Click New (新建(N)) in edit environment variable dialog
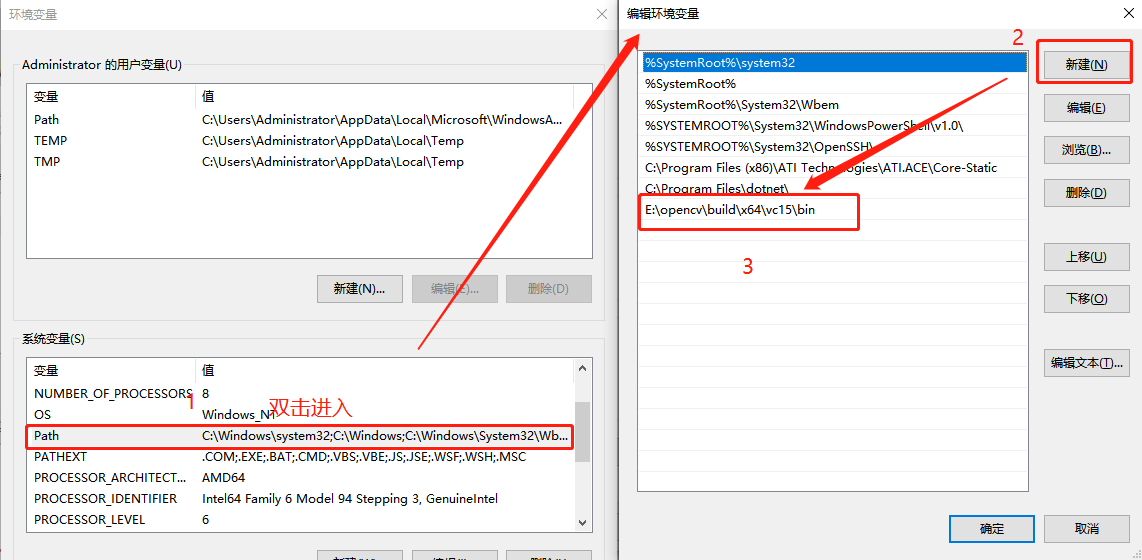The image size is (1142, 560). pos(1087,65)
